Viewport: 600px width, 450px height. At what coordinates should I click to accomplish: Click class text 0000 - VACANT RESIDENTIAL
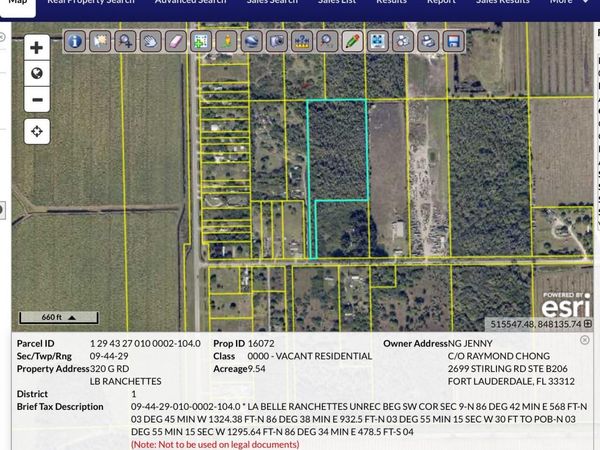coord(310,356)
